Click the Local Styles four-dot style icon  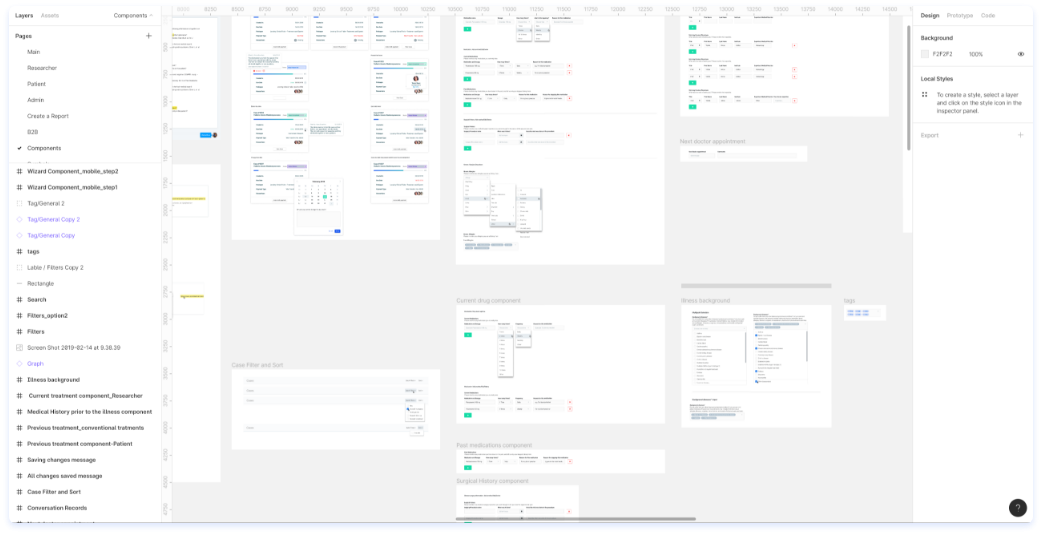[924, 95]
